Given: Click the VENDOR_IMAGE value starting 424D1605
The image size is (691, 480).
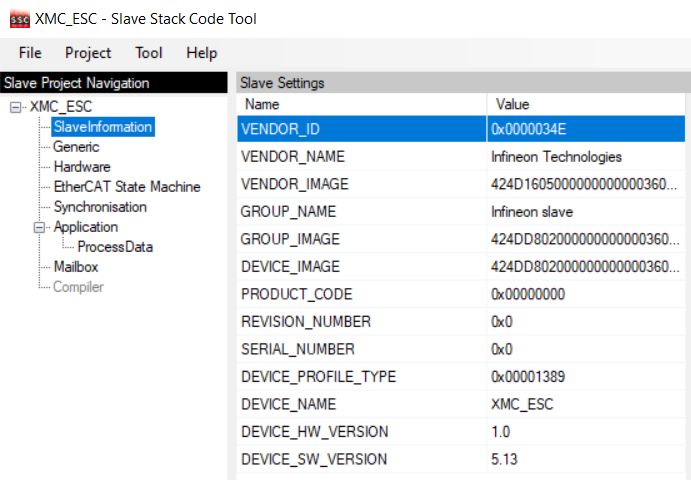Looking at the screenshot, I should (586, 184).
